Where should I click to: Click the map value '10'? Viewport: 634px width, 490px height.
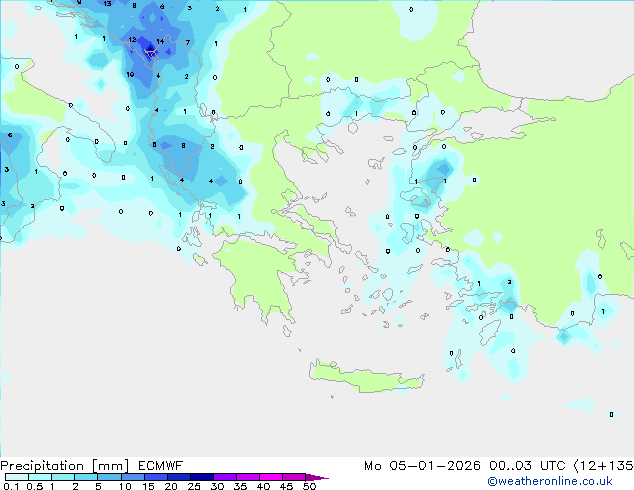[130, 74]
